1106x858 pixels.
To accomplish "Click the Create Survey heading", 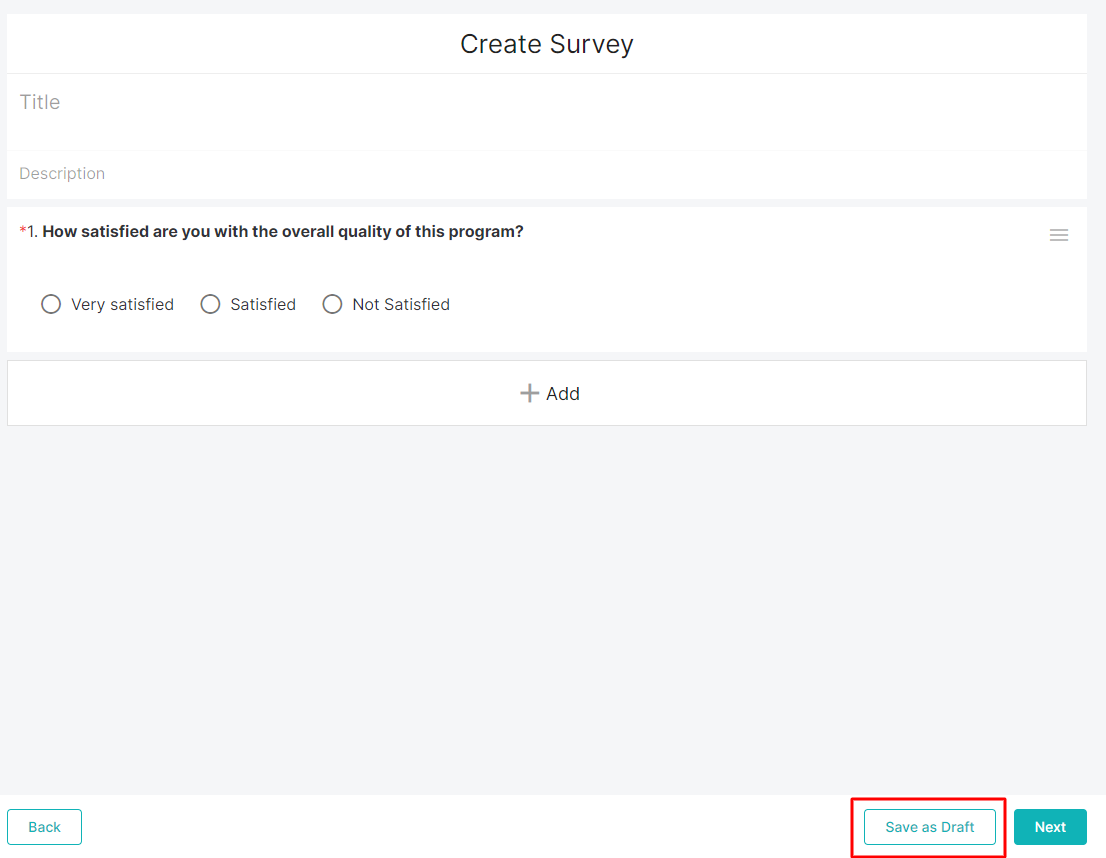I will click(546, 44).
